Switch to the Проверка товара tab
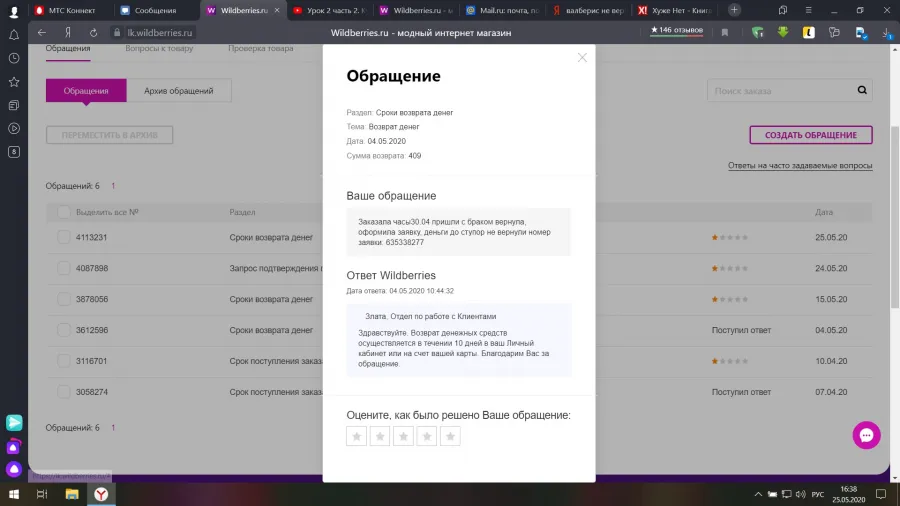The image size is (900, 506). (261, 49)
